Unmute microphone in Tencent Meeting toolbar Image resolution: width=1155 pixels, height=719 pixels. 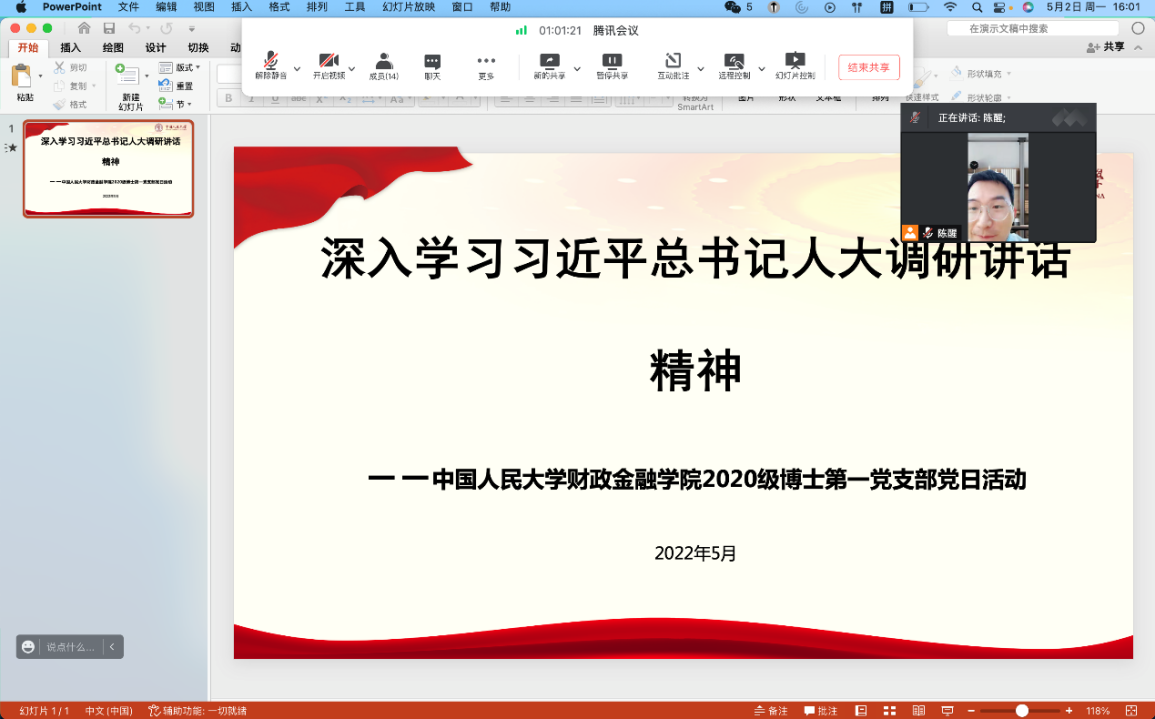[x=270, y=66]
